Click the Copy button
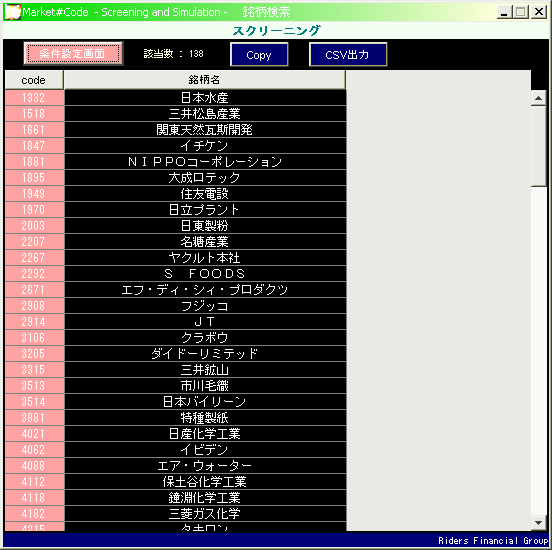Screen dimensions: 552x550 (259, 55)
